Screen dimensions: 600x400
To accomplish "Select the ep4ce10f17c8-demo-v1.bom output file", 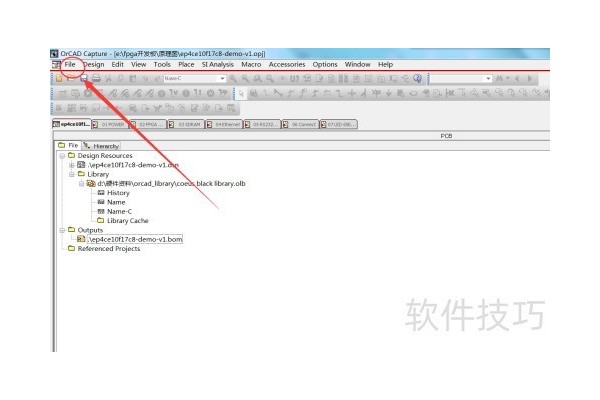I will (135, 239).
